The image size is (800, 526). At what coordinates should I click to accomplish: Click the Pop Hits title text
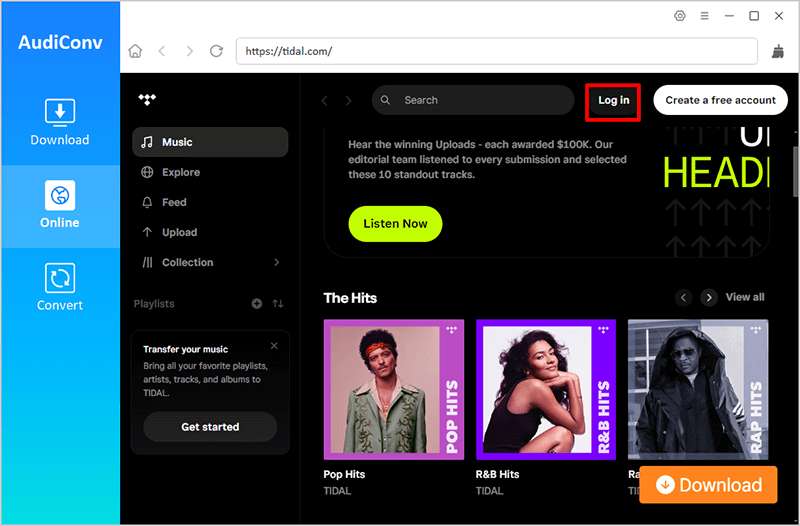pyautogui.click(x=344, y=474)
